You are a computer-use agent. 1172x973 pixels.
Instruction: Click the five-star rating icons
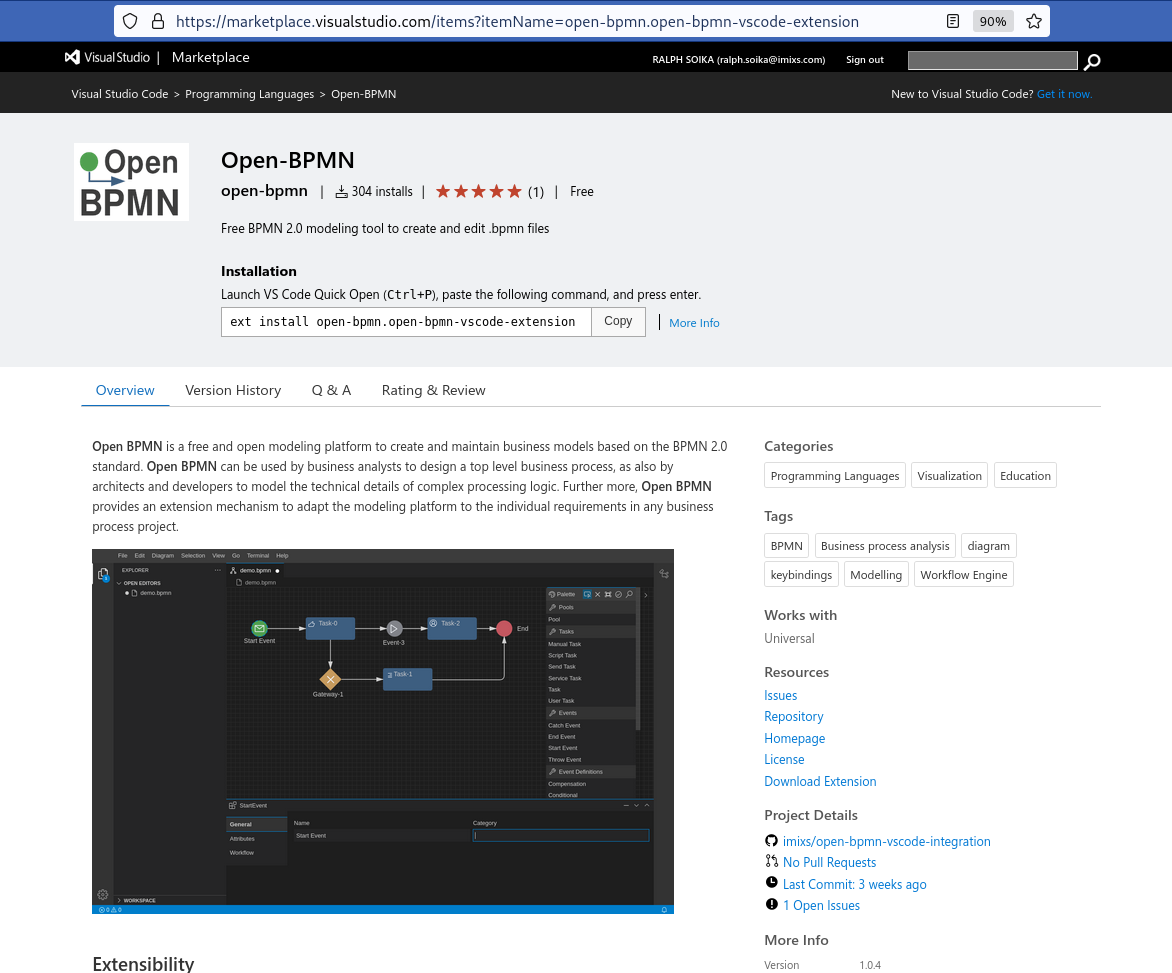[478, 191]
